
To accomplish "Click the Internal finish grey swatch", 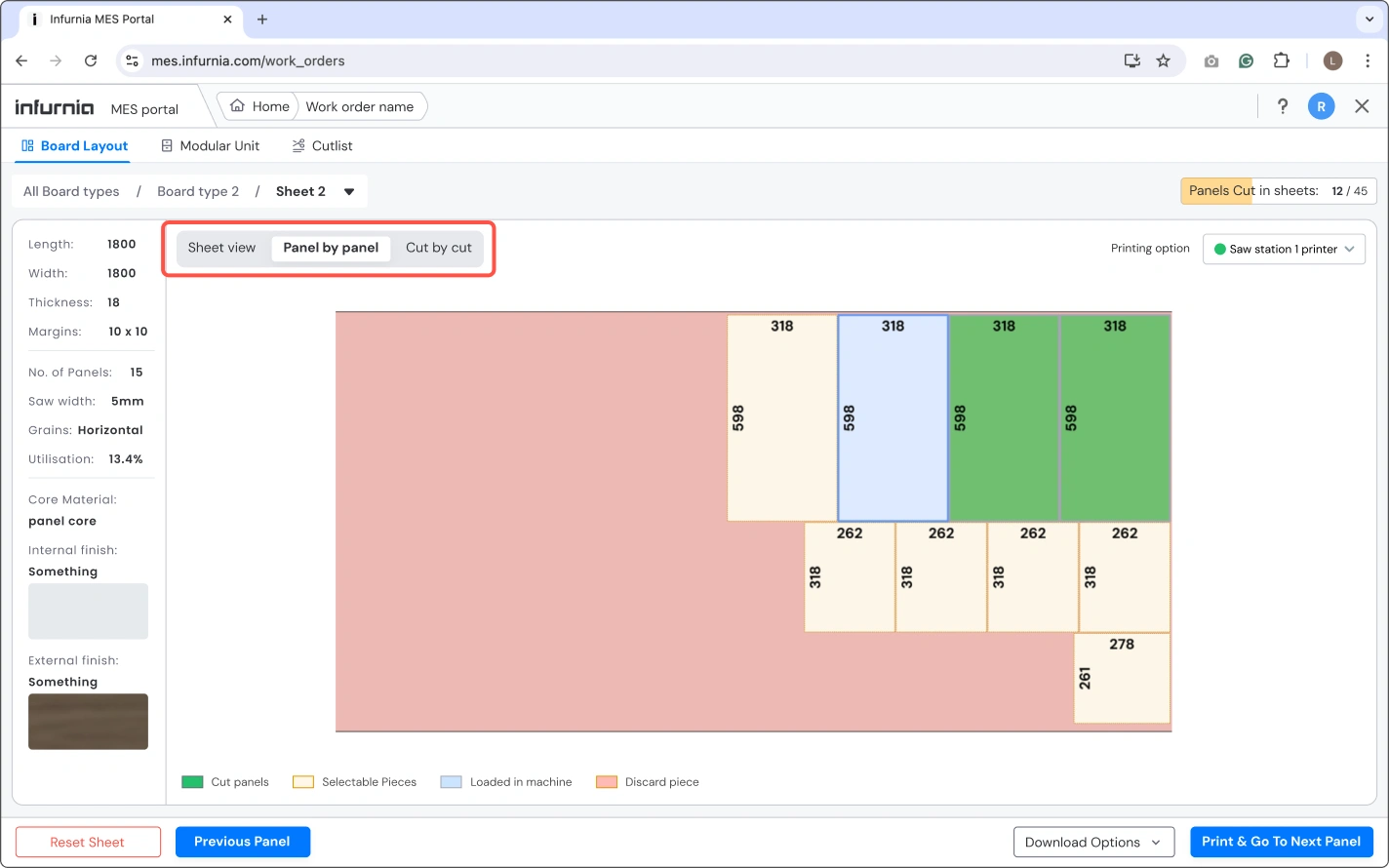I will [88, 612].
